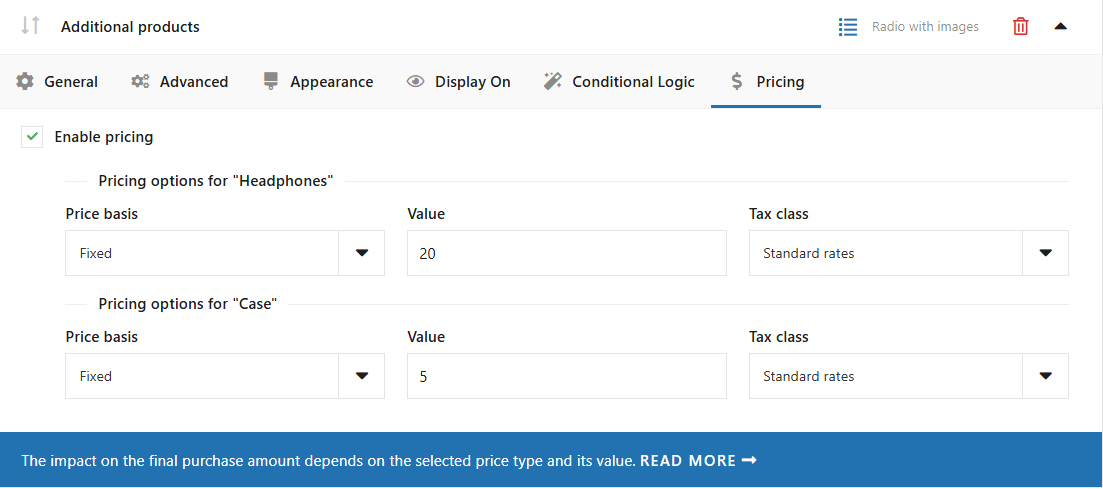Viewport: 1103px width, 489px height.
Task: Click the Case Tax class dropdown arrow
Action: tap(1045, 376)
